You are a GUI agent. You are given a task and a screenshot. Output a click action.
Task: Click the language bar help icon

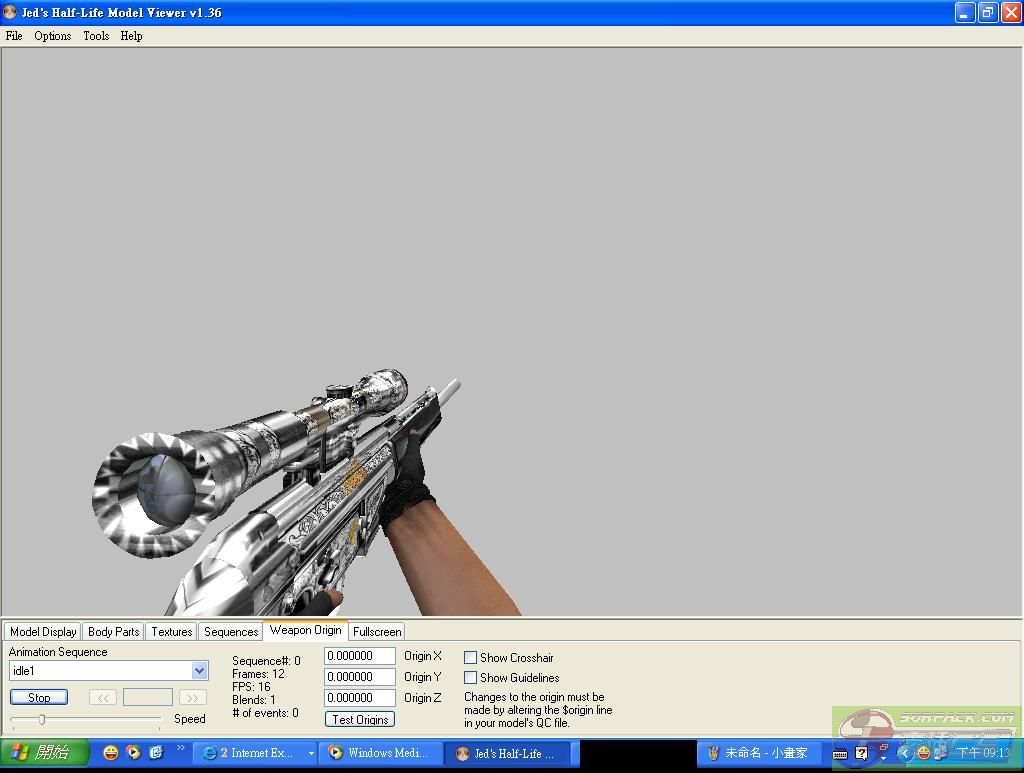tap(862, 754)
